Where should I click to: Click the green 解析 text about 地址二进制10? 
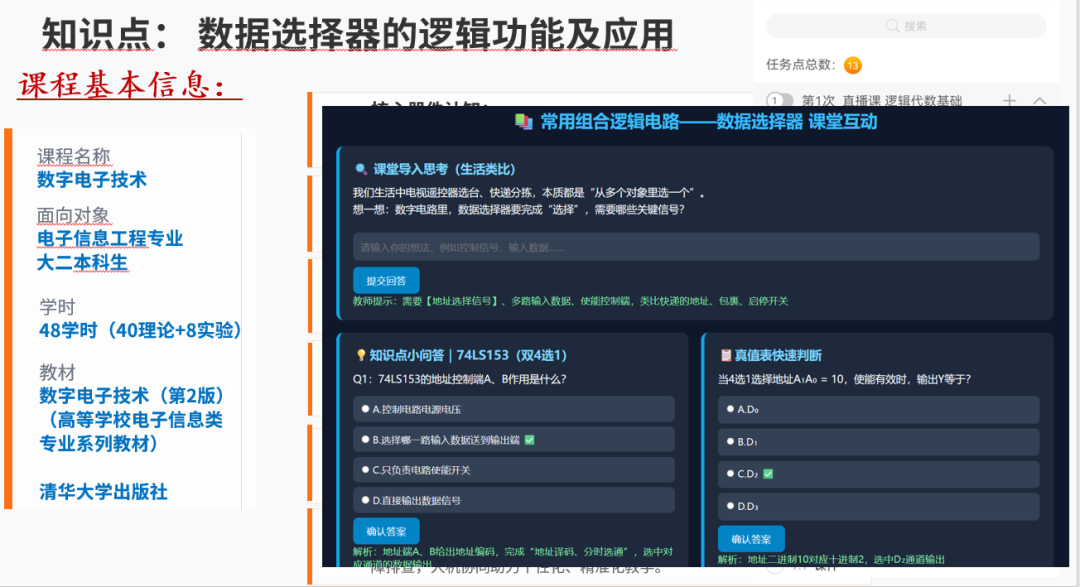click(831, 559)
